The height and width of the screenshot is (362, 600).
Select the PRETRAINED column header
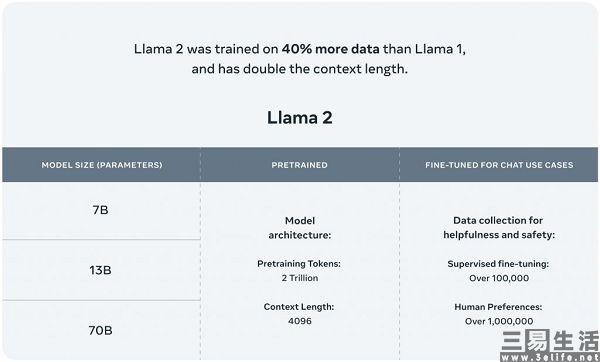(x=300, y=165)
